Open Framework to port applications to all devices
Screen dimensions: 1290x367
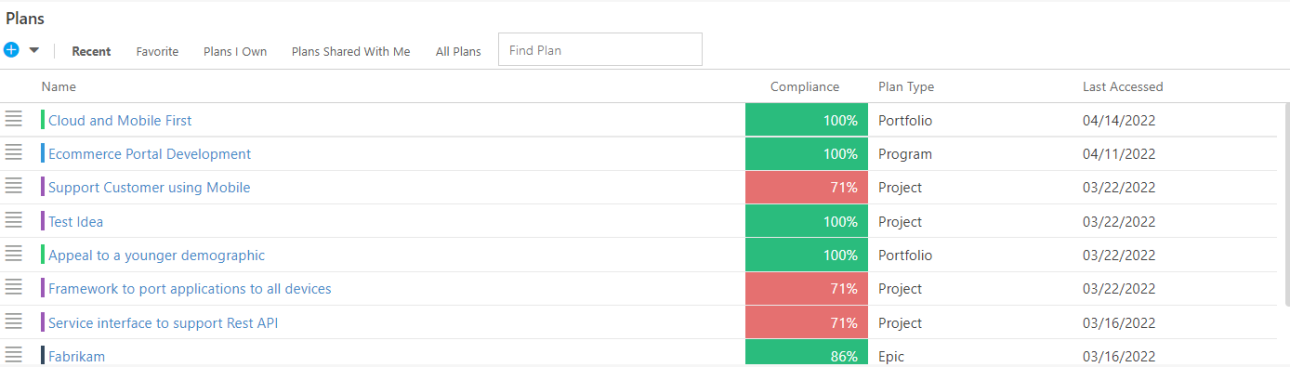(x=190, y=289)
